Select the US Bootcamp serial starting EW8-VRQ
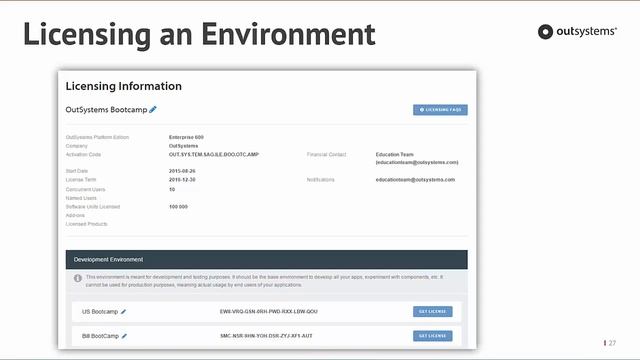This screenshot has width=640, height=360. click(x=269, y=311)
